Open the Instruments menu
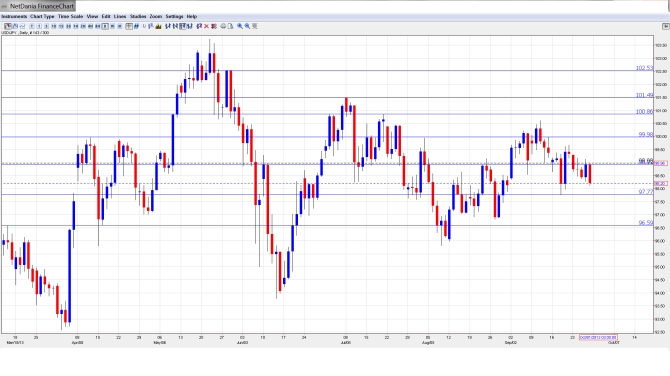The image size is (670, 376). point(14,17)
